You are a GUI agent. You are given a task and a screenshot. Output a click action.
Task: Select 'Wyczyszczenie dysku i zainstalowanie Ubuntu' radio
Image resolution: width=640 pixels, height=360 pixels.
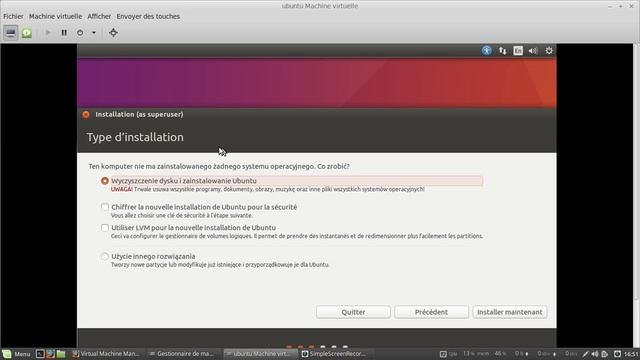coord(105,181)
